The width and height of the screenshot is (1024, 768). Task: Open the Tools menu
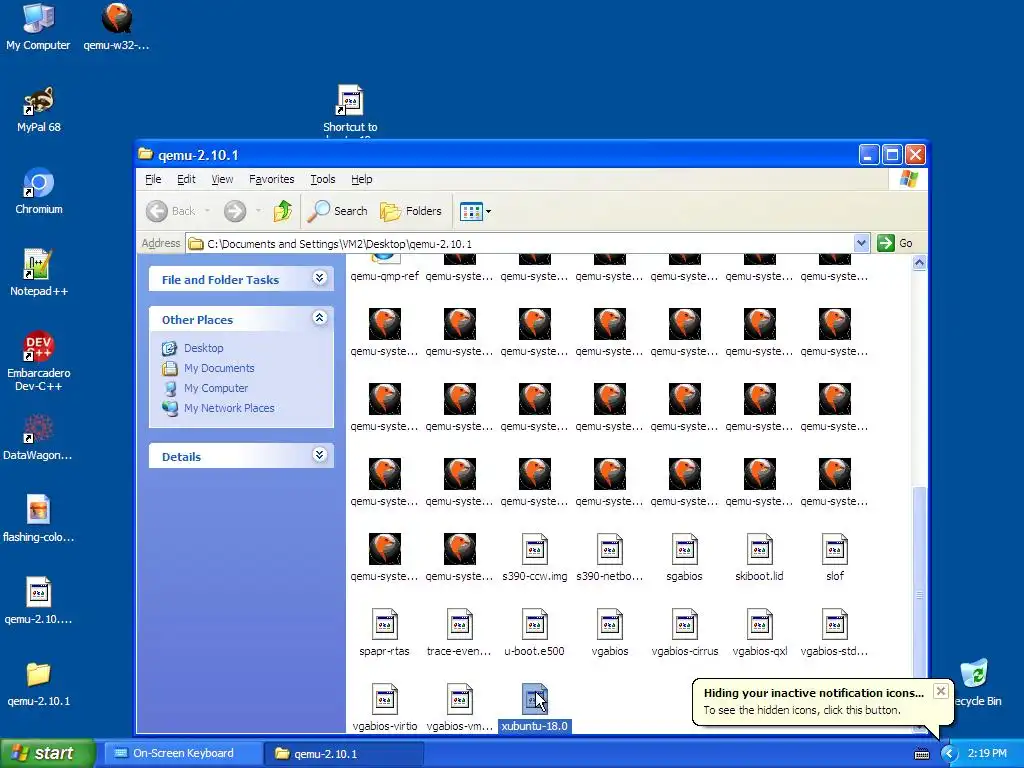(x=323, y=179)
